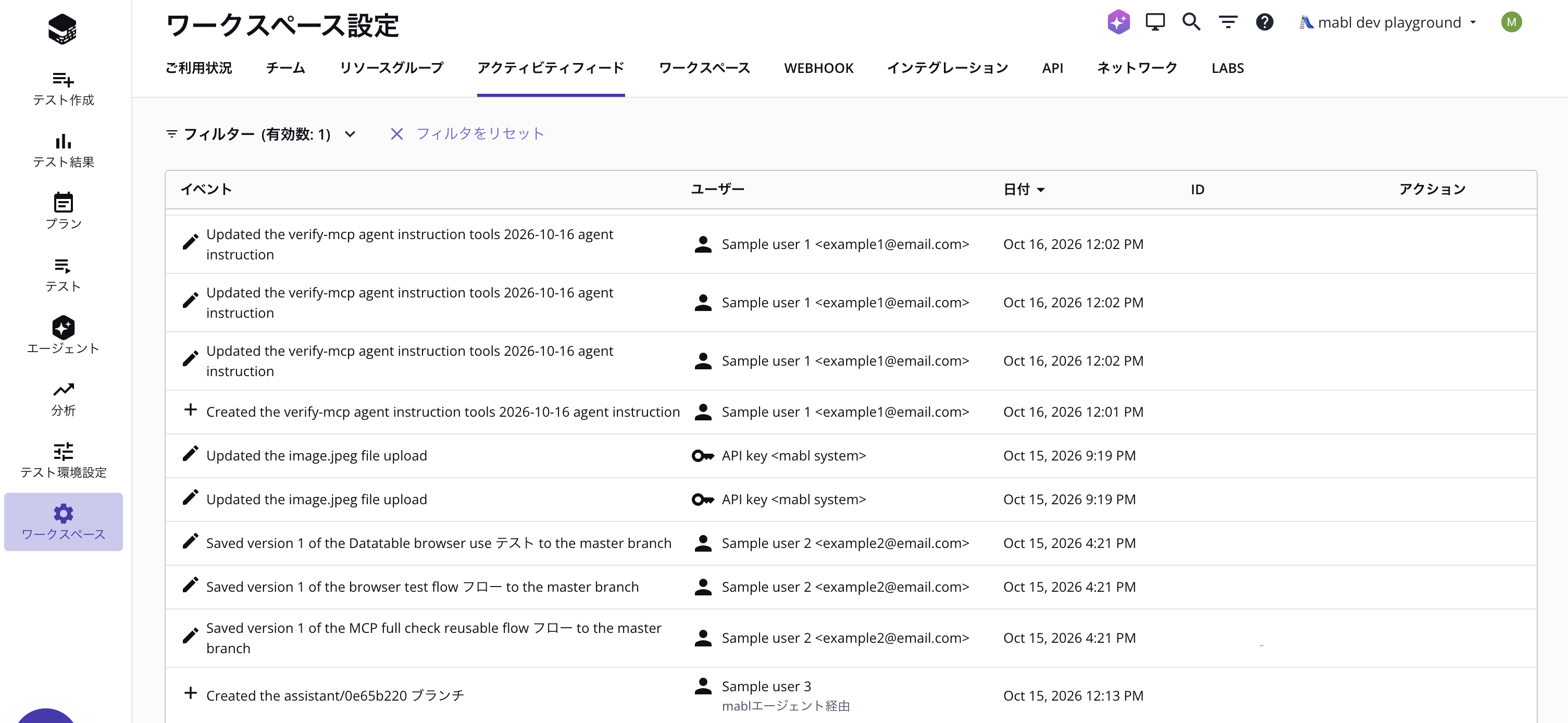The height and width of the screenshot is (723, 1568).
Task: Select Created verify-mcp agent instruction row
Action: pyautogui.click(x=850, y=412)
